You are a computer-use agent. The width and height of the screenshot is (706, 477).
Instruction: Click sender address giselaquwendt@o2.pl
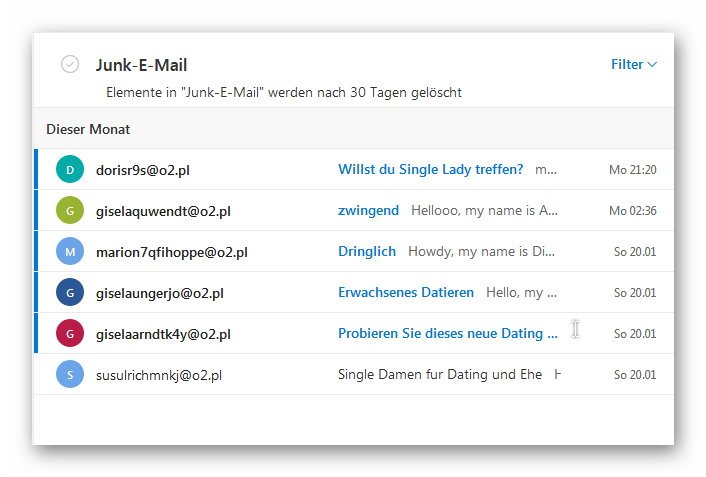(163, 211)
